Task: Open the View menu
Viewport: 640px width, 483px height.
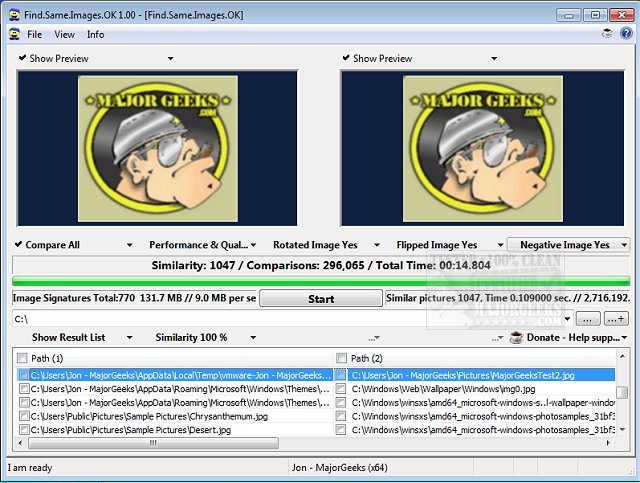Action: pyautogui.click(x=64, y=35)
